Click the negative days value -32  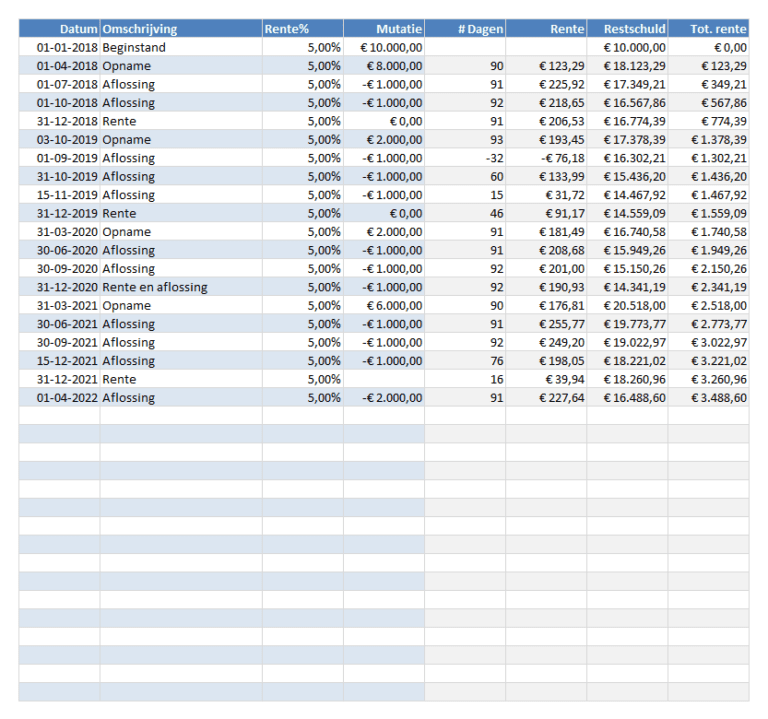point(494,158)
